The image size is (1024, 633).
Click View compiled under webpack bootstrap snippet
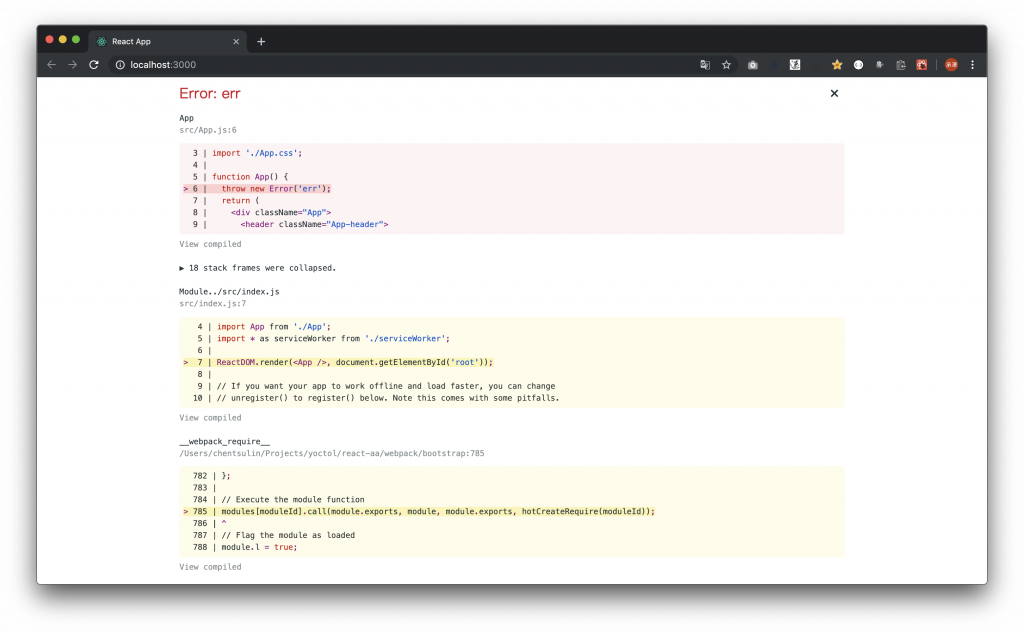pos(210,567)
